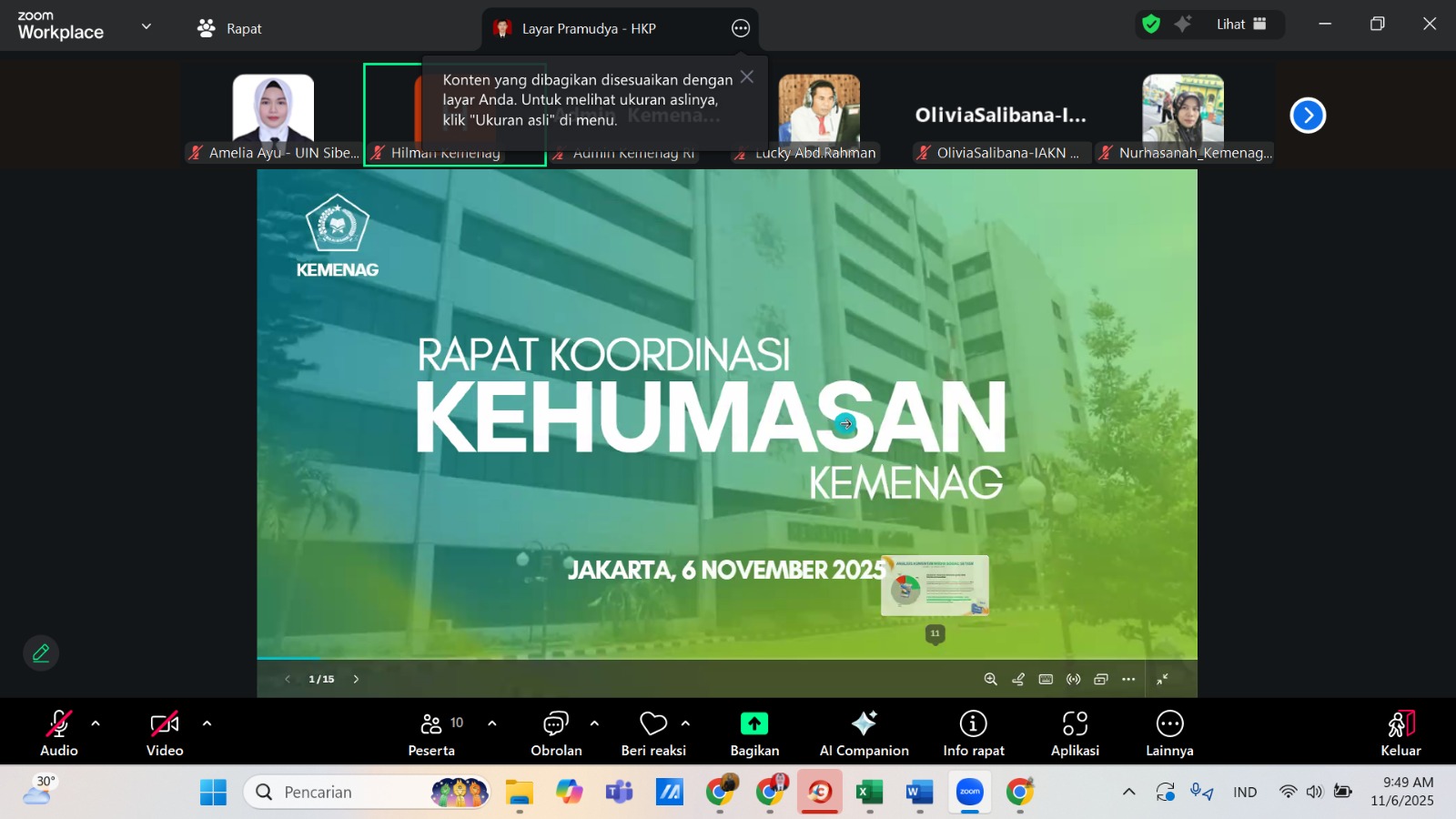
Task: Select the Rapat tab
Action: (230, 28)
